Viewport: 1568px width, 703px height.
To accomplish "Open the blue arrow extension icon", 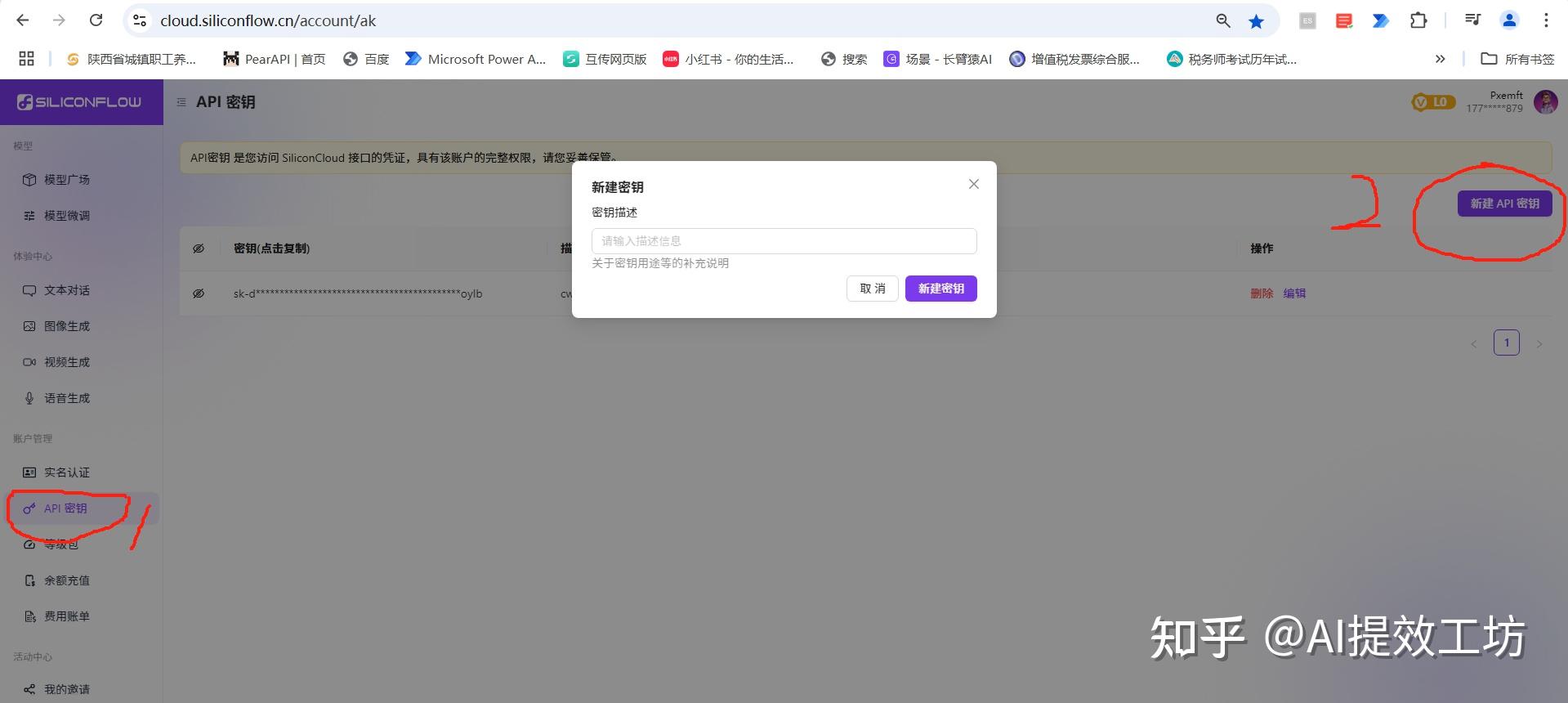I will tap(1380, 20).
